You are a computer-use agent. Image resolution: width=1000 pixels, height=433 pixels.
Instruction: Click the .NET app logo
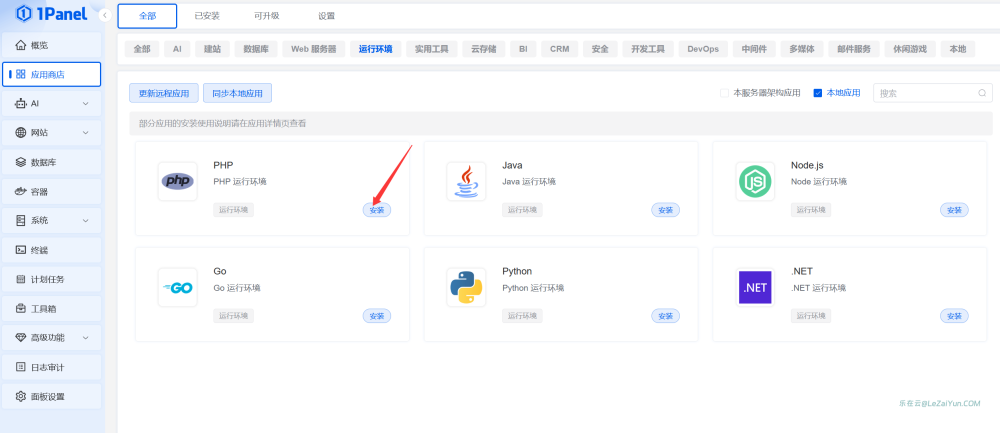[755, 288]
